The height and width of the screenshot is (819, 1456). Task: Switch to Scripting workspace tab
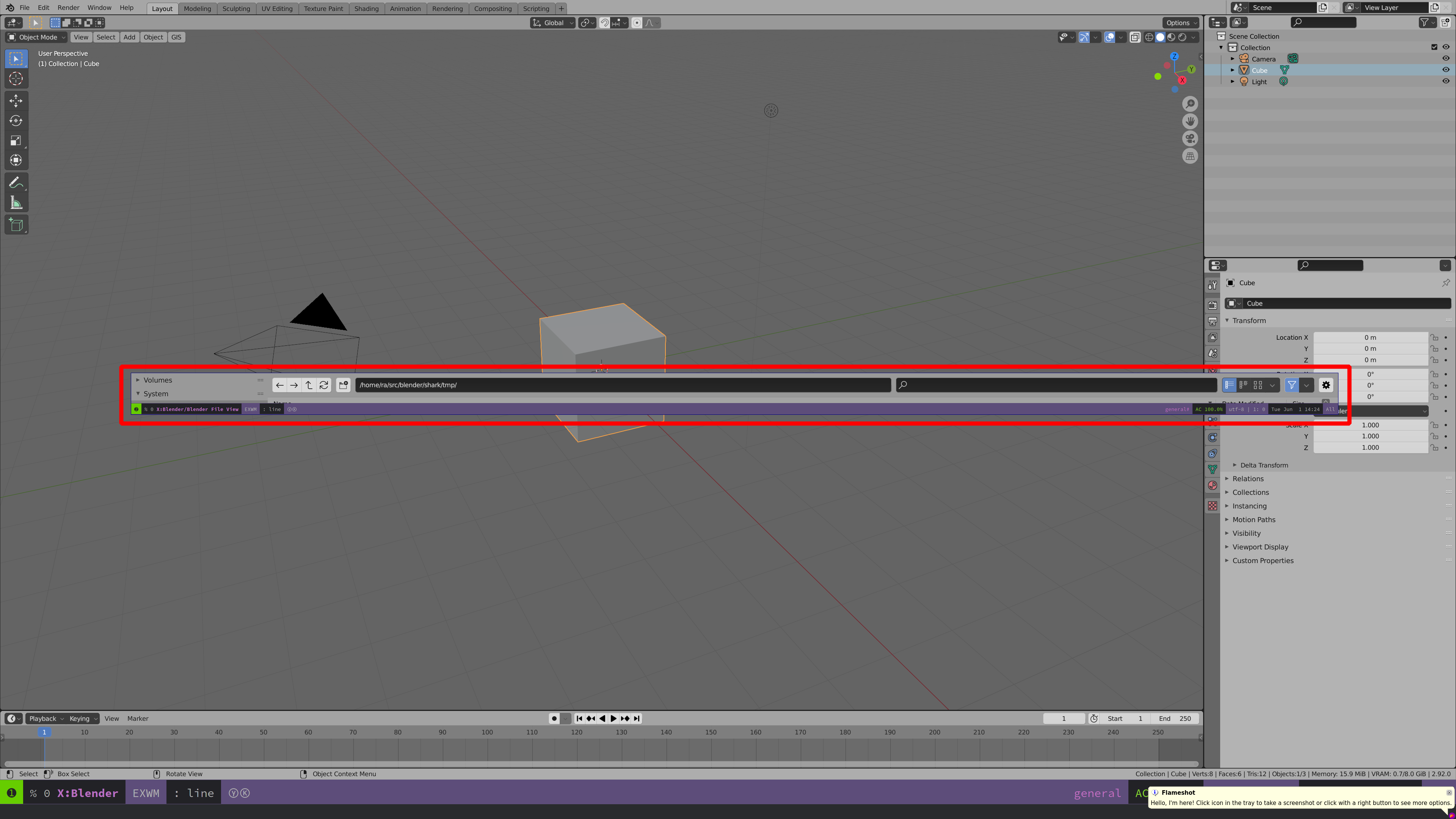pos(536,8)
